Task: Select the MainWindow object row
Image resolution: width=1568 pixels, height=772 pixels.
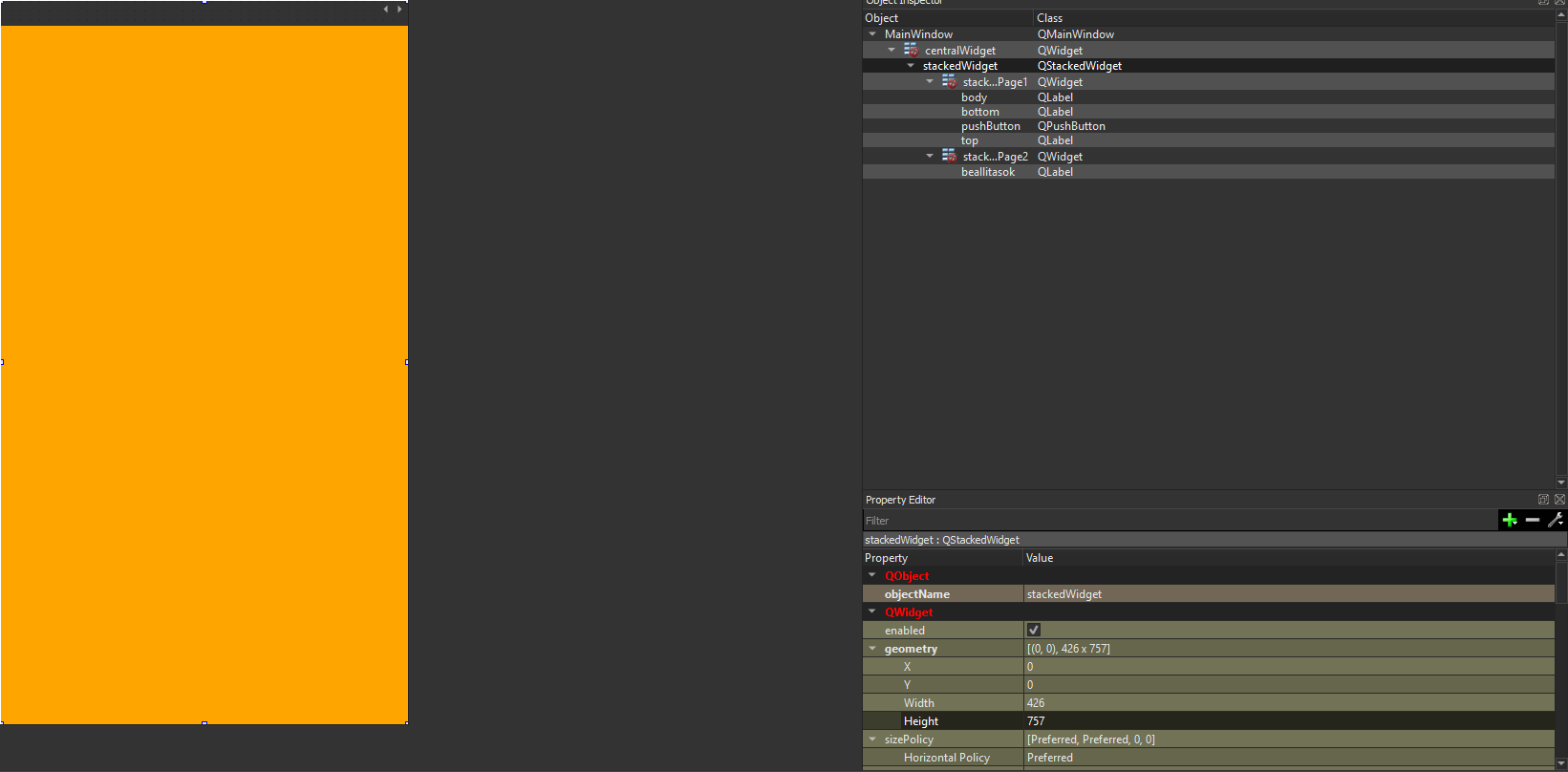Action: (x=1209, y=34)
